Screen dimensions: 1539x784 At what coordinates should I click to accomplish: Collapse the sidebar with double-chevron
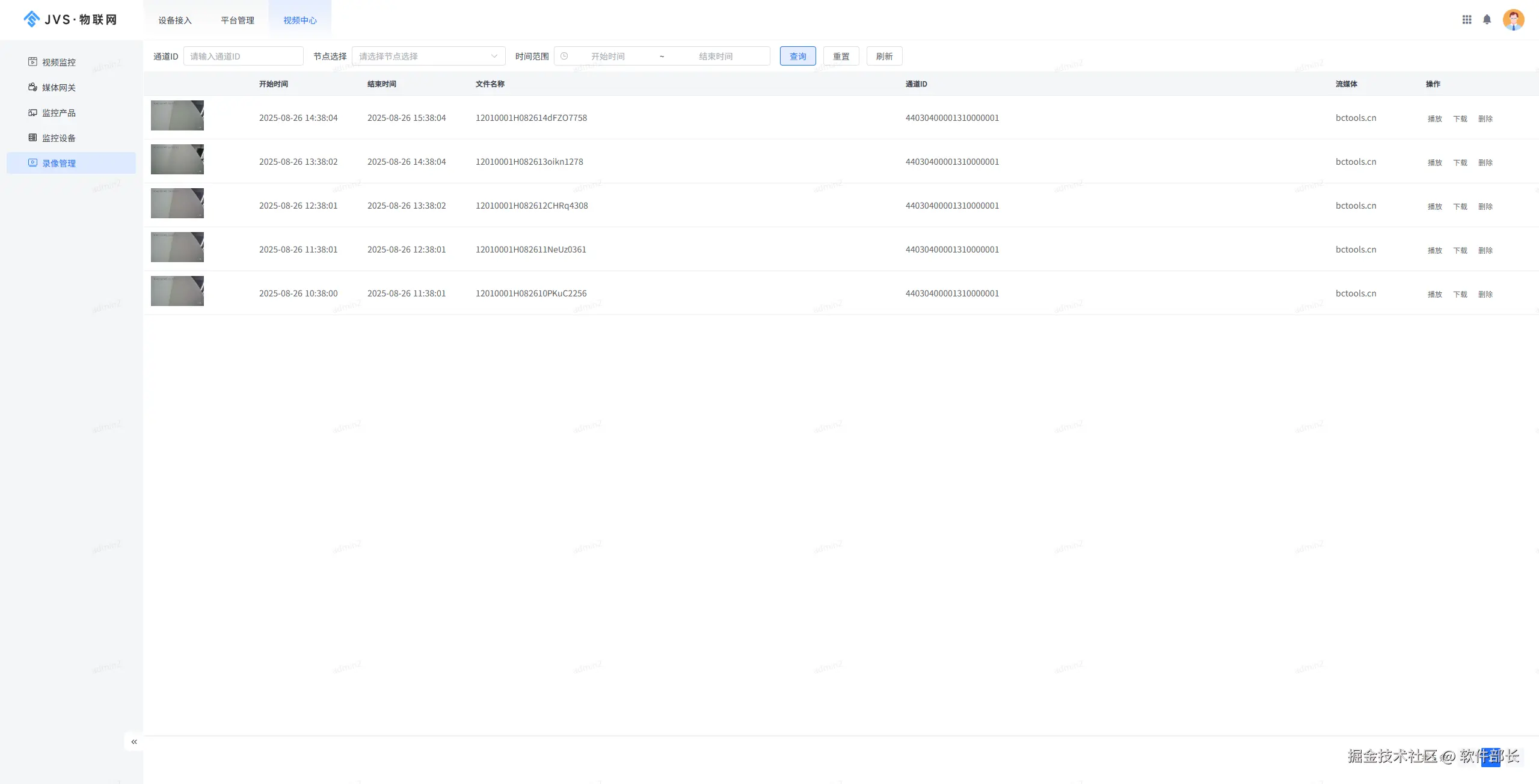point(134,741)
